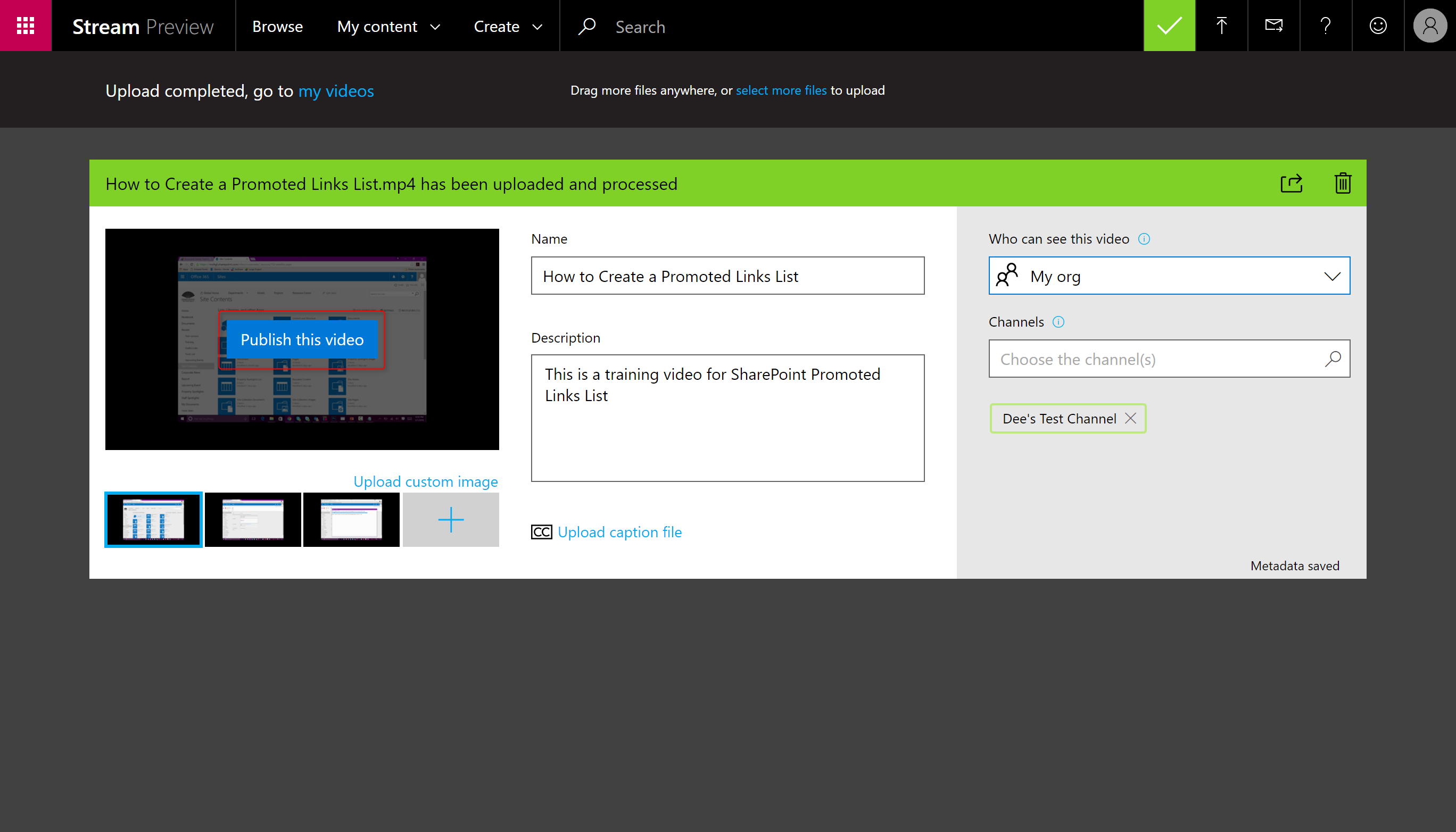1456x832 pixels.
Task: Expand the Create menu
Action: click(x=508, y=26)
